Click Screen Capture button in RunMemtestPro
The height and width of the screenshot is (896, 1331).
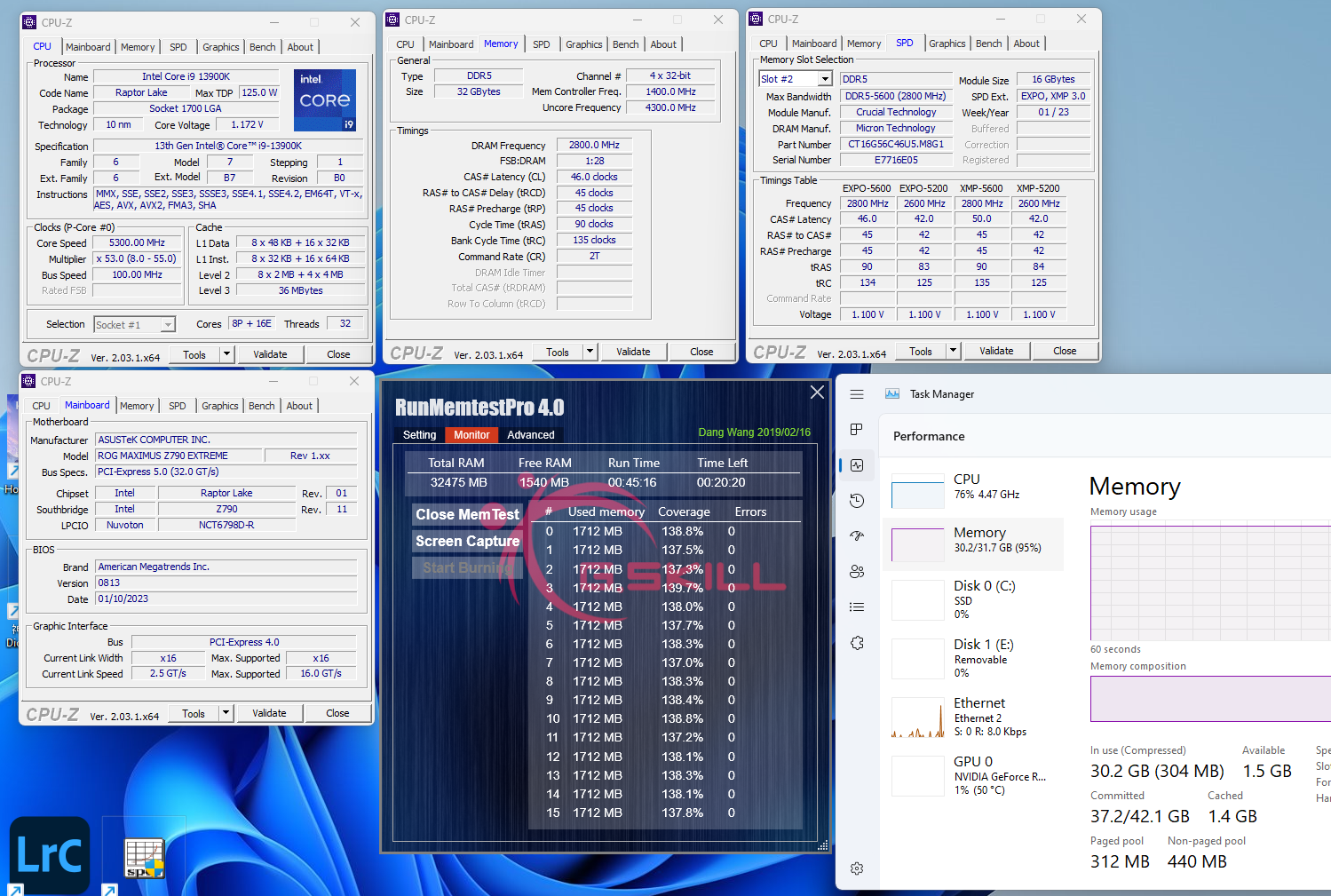467,541
